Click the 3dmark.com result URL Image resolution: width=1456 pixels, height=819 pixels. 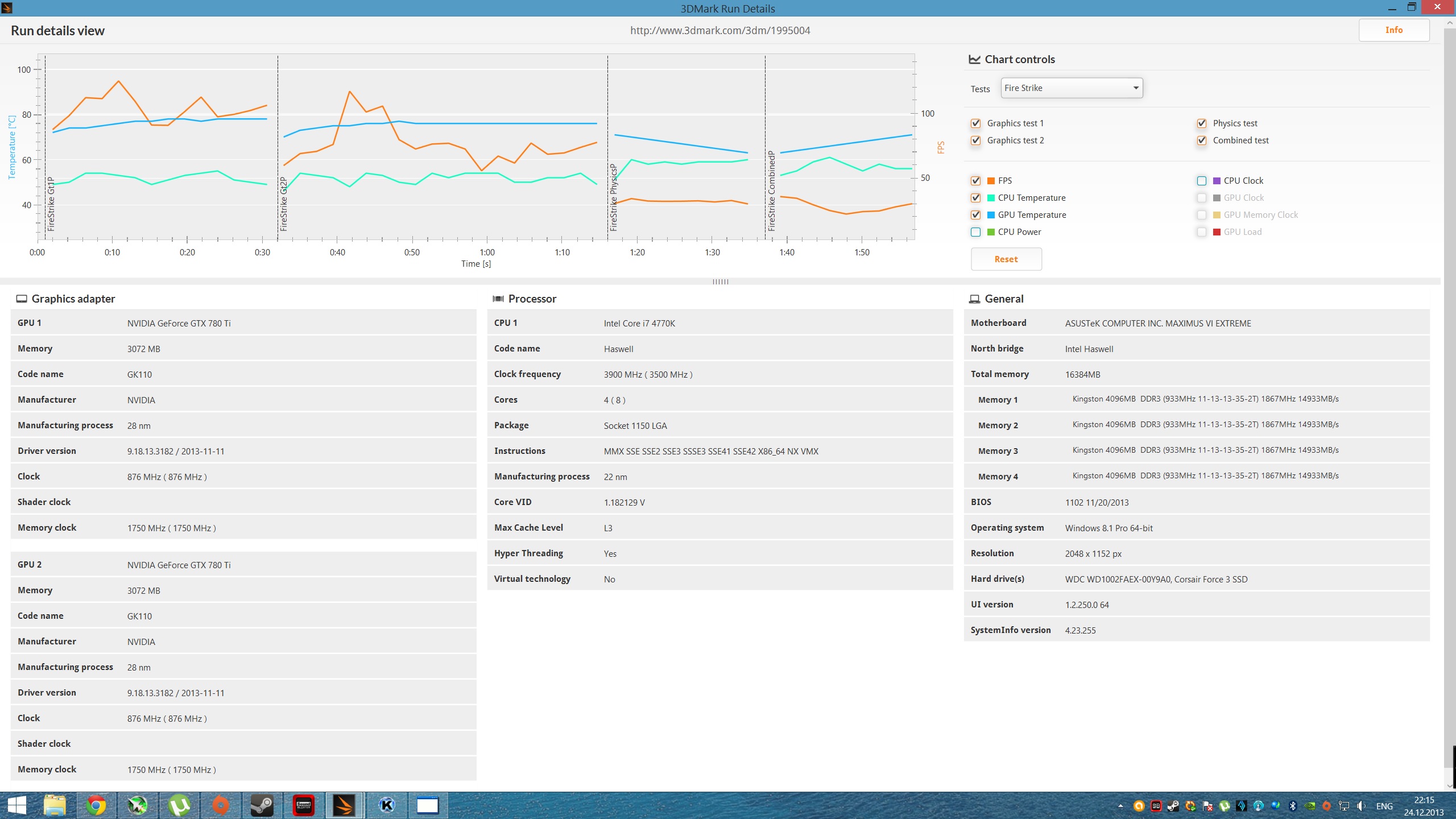pos(720,31)
